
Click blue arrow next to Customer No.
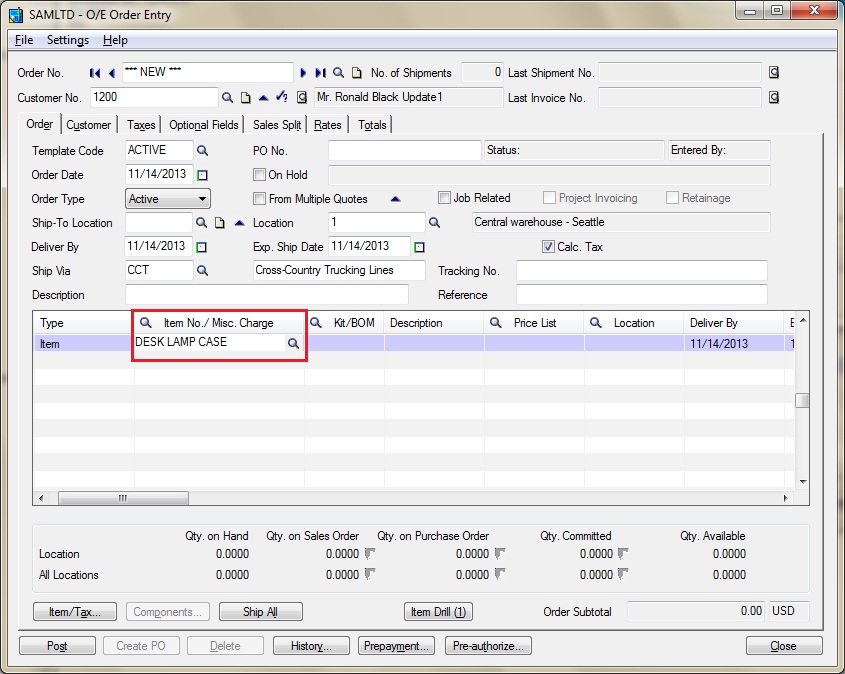pyautogui.click(x=263, y=98)
